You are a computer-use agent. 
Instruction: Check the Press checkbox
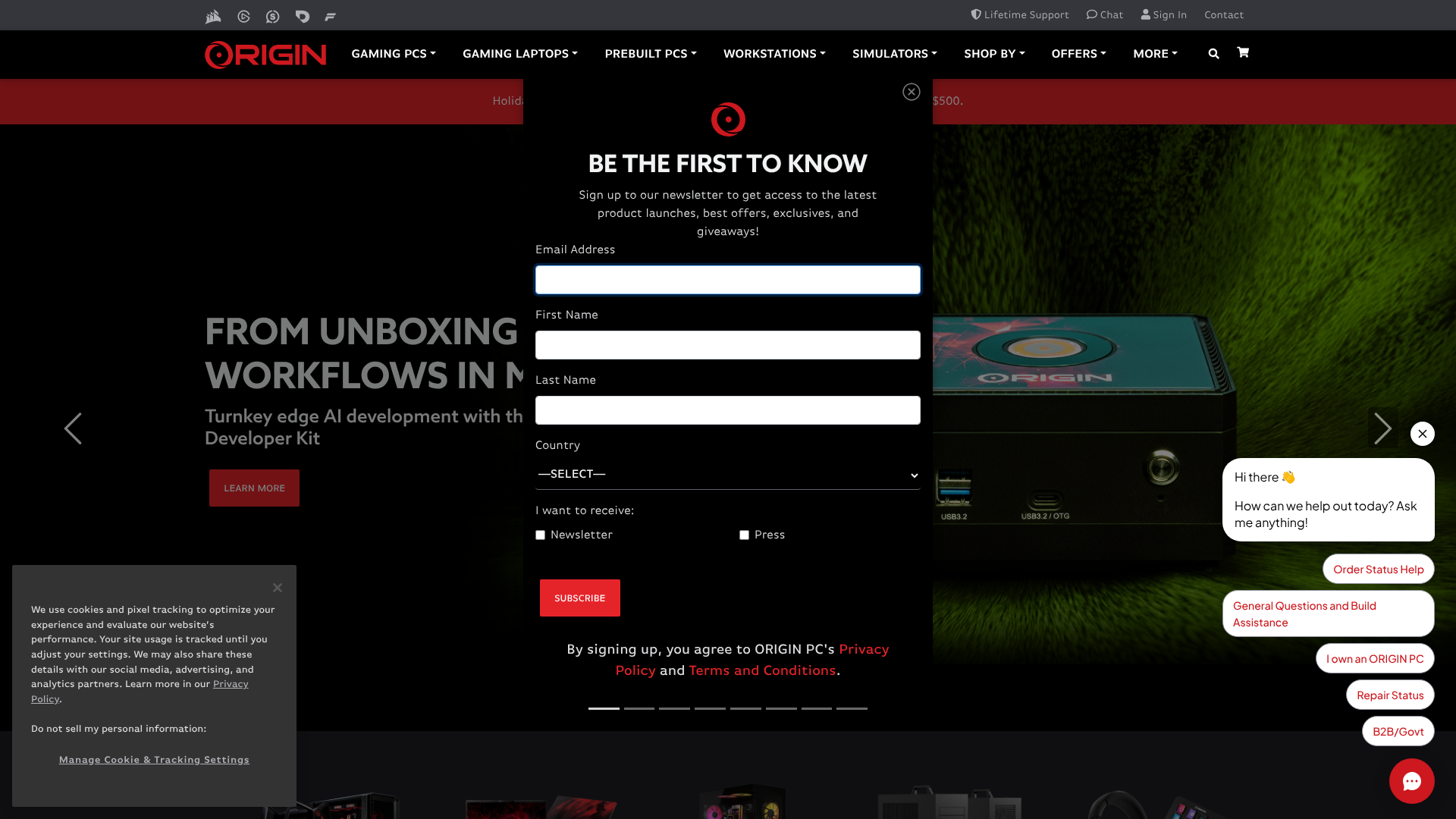(745, 535)
